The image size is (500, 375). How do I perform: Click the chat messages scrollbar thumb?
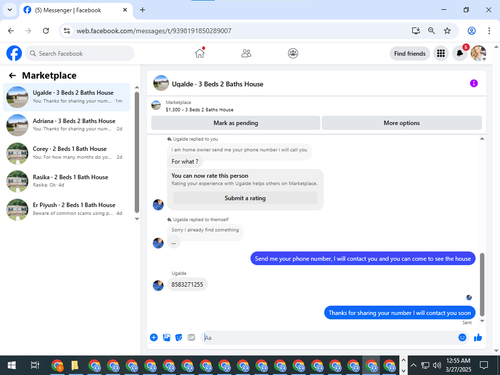pyautogui.click(x=482, y=284)
